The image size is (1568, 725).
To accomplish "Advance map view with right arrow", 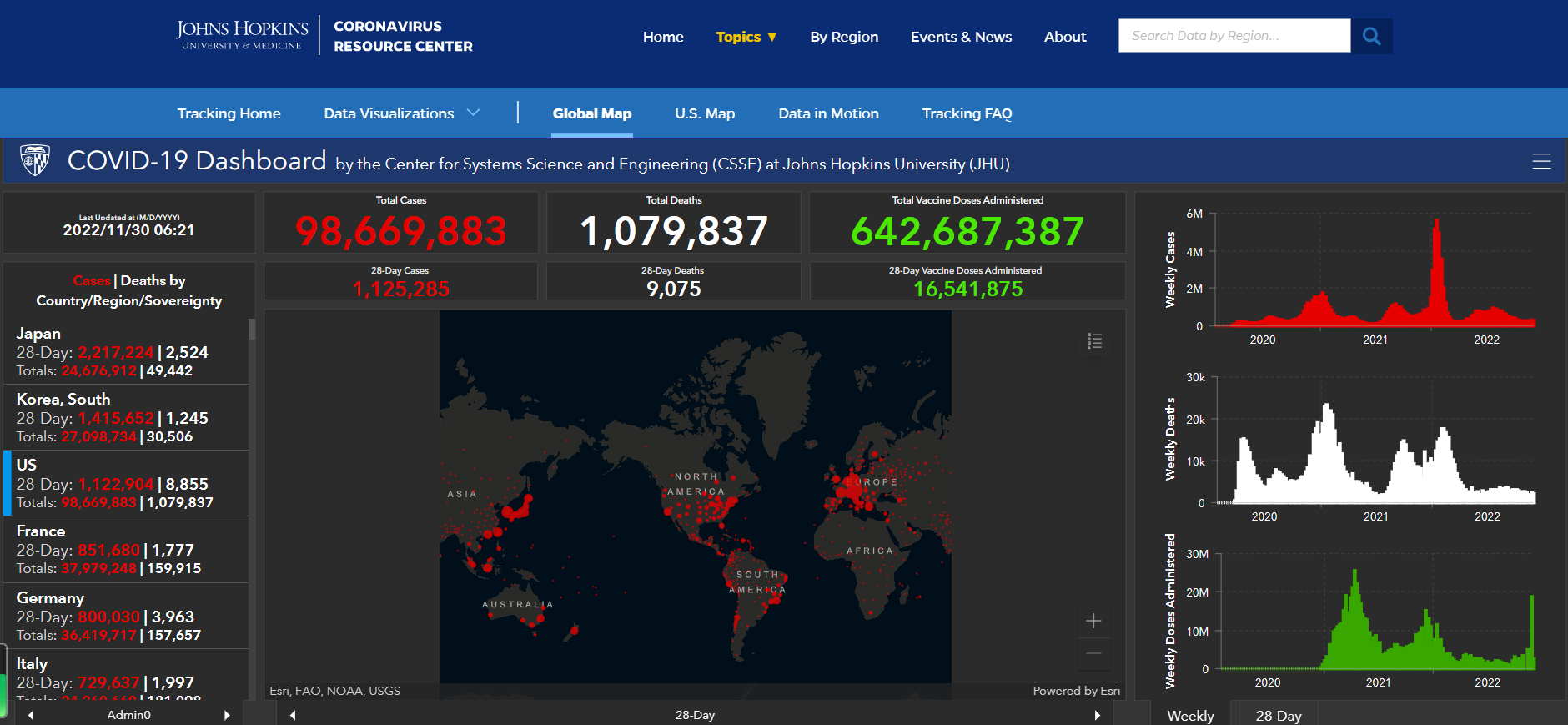I will point(1097,715).
